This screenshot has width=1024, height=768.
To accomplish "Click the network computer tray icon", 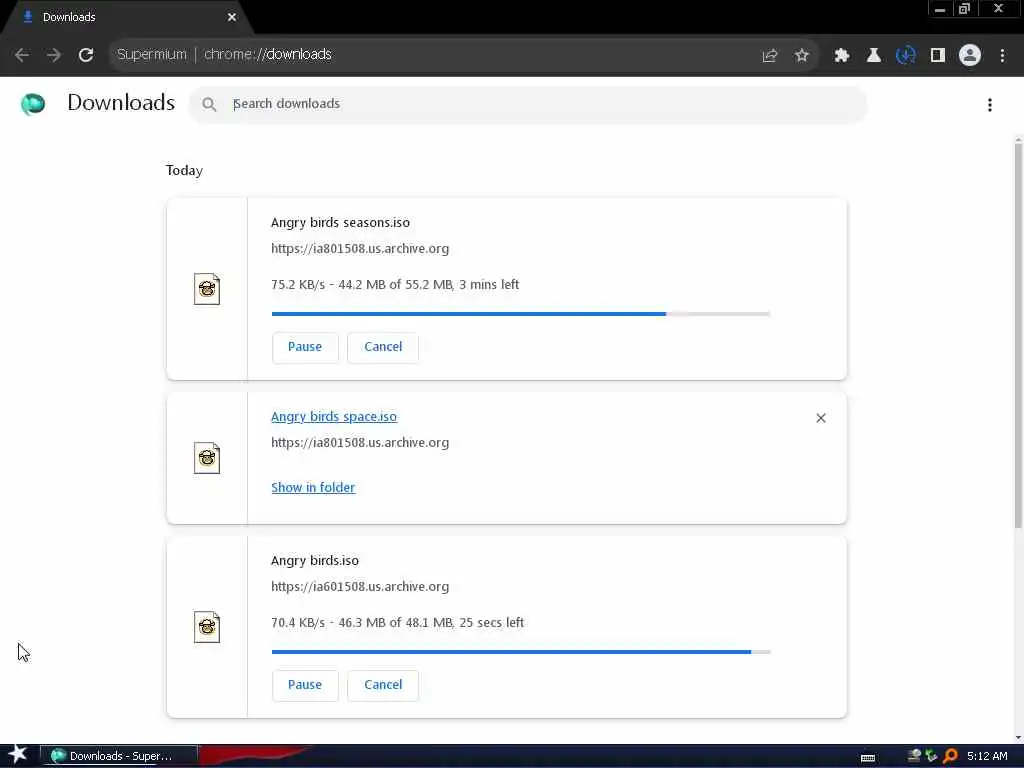I will point(915,756).
